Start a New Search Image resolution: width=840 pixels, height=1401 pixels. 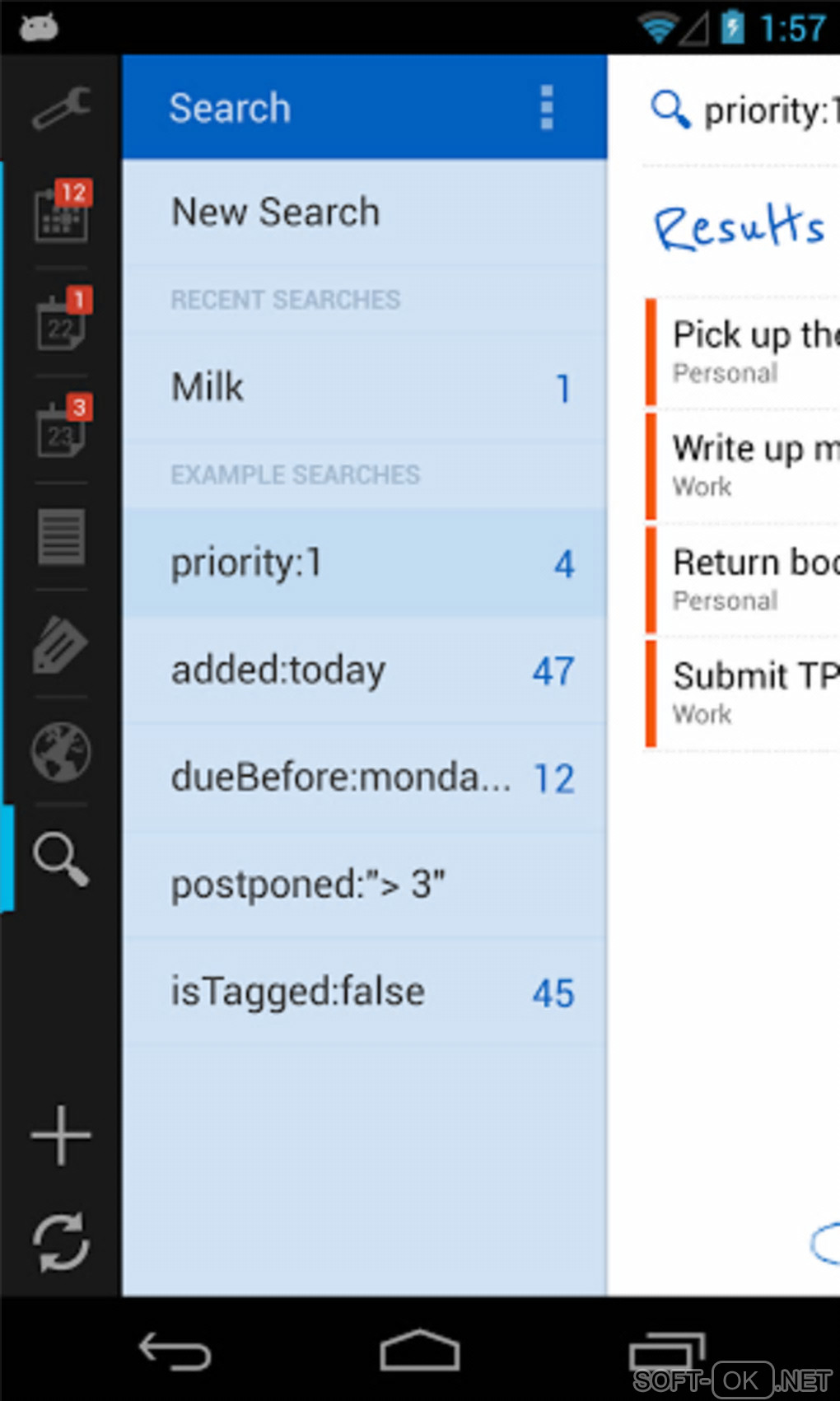tap(364, 212)
